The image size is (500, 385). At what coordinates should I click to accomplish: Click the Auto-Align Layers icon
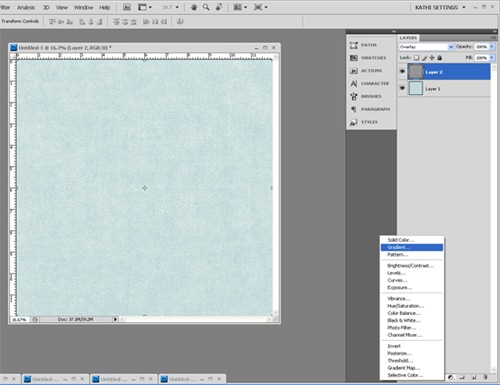coord(180,22)
